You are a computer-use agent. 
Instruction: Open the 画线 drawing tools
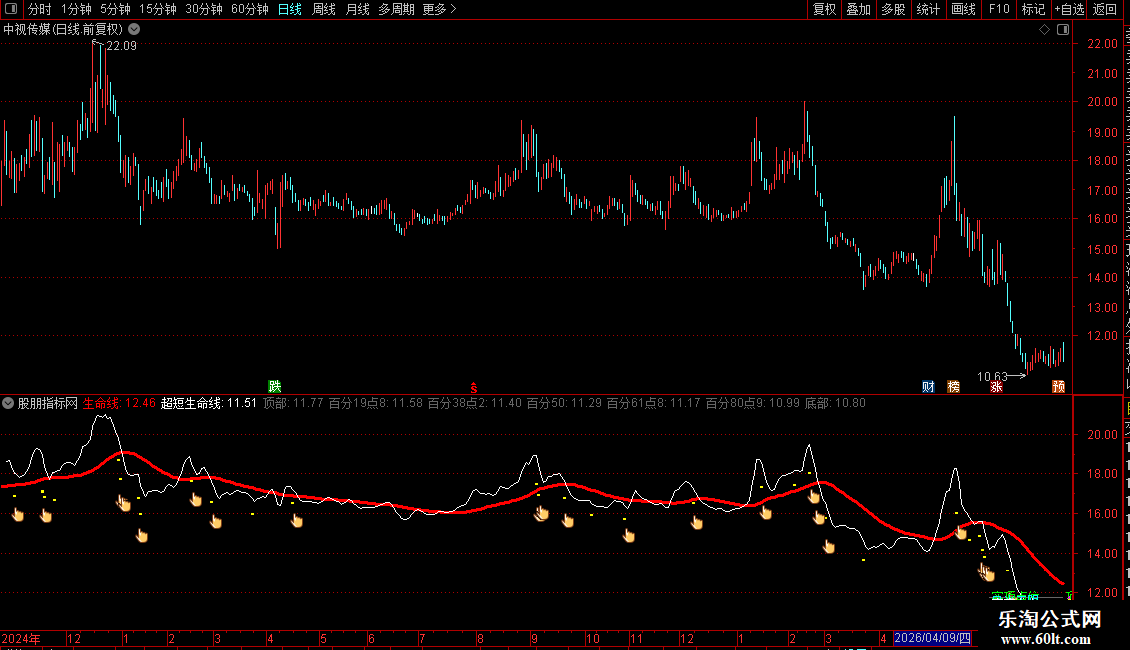click(x=963, y=9)
